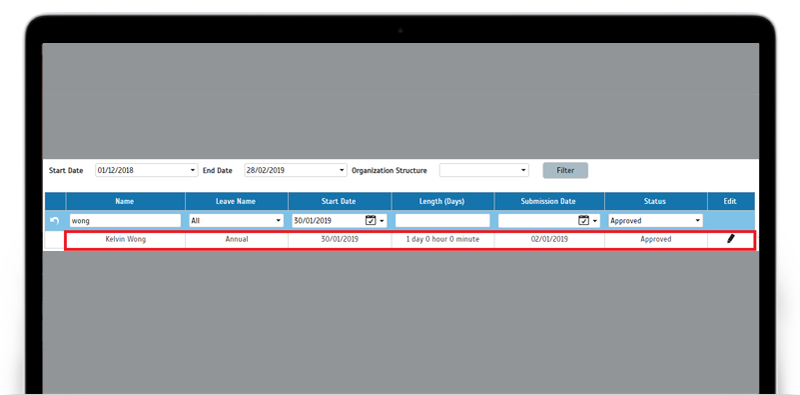Click the Filter button
This screenshot has height=395, width=800.
[565, 170]
